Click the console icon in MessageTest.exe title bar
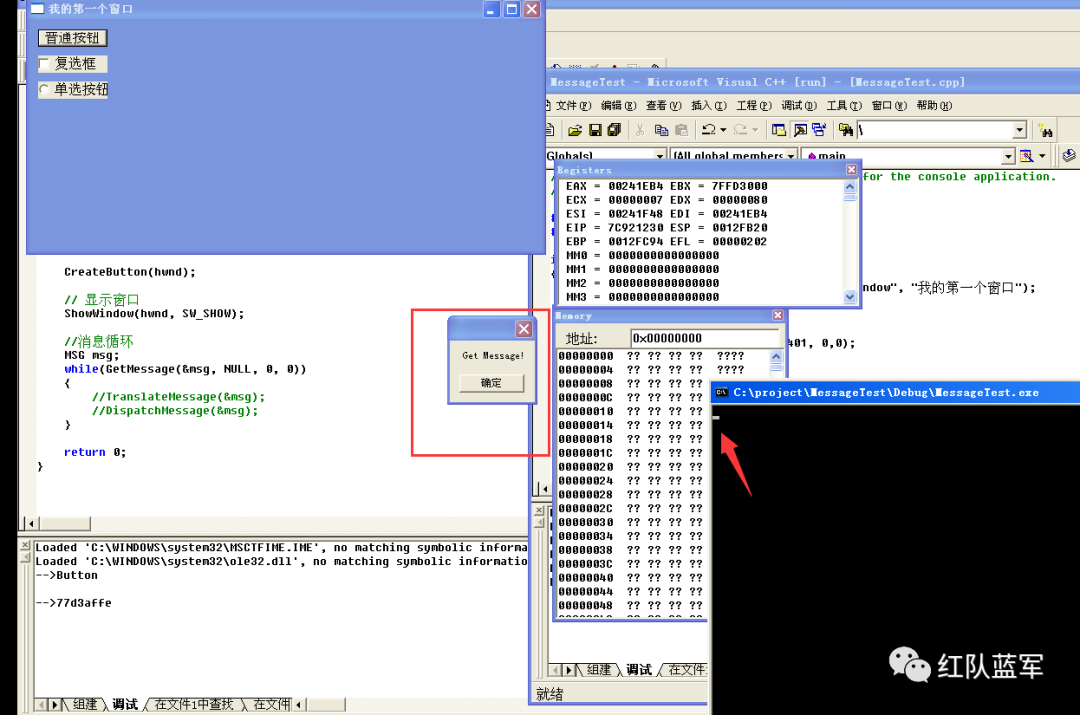The height and width of the screenshot is (715, 1080). coord(721,393)
